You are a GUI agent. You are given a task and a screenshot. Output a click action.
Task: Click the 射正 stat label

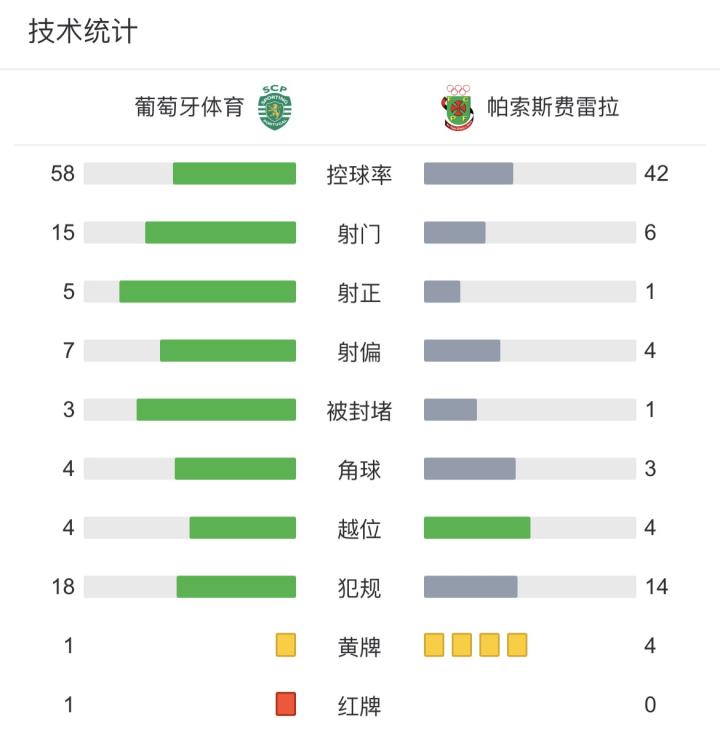[360, 293]
